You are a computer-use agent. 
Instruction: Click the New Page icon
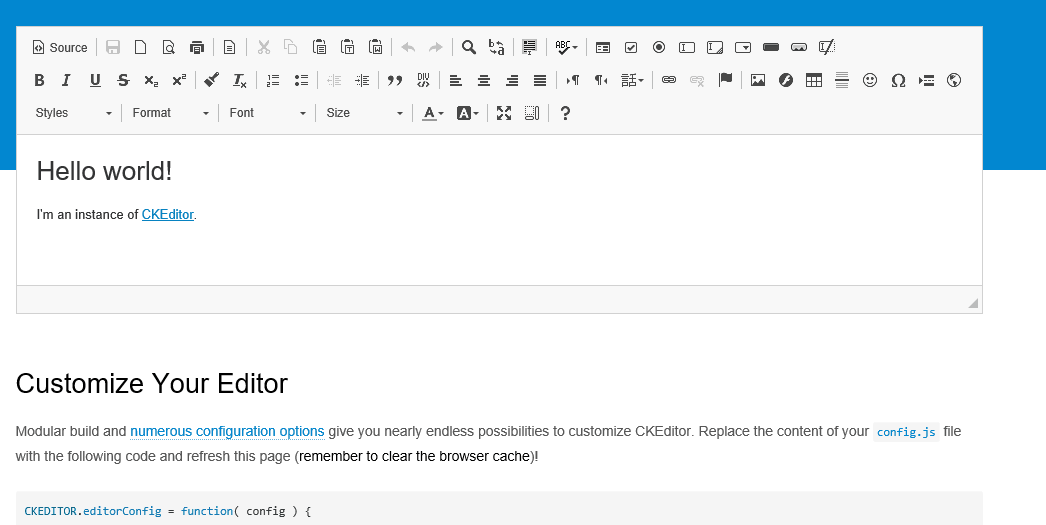(x=141, y=47)
